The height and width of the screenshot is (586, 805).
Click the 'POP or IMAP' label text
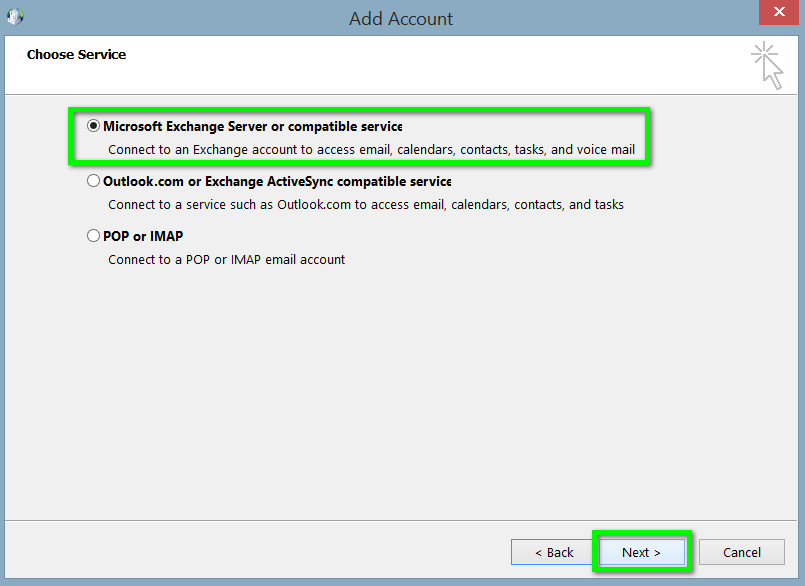coord(143,237)
